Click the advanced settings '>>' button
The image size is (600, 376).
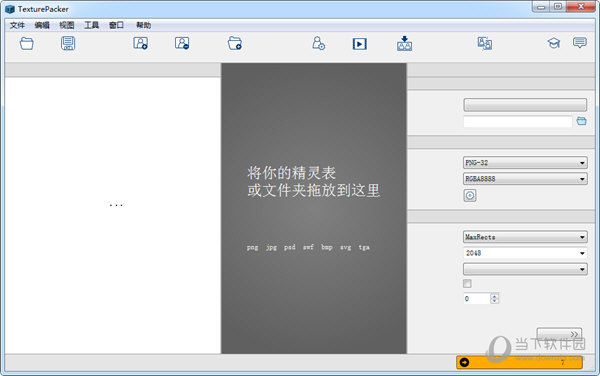pos(559,334)
